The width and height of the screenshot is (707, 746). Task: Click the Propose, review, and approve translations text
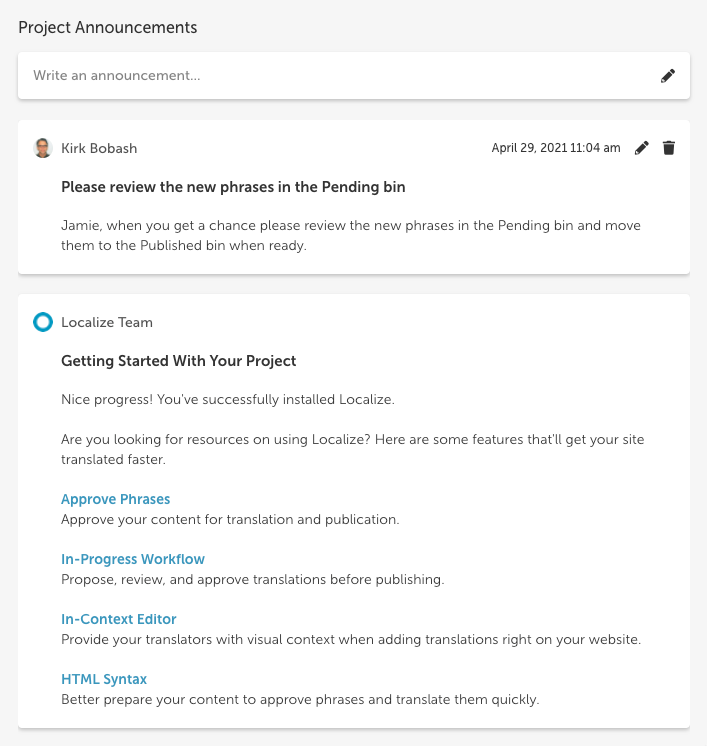[253, 579]
